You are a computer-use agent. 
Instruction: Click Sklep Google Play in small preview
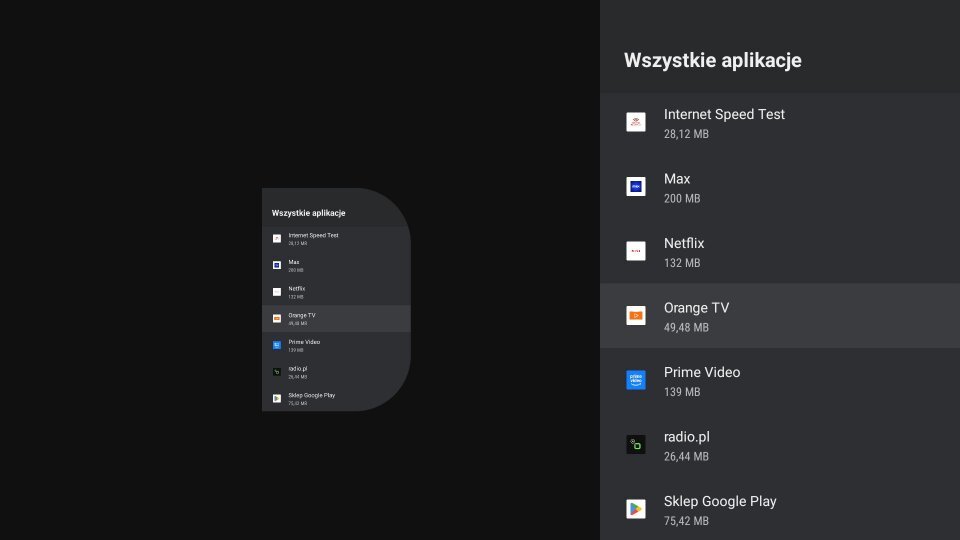click(336, 398)
